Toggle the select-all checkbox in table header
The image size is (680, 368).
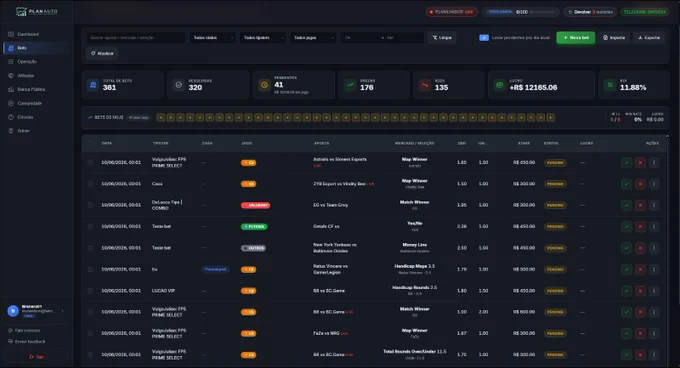(90, 143)
